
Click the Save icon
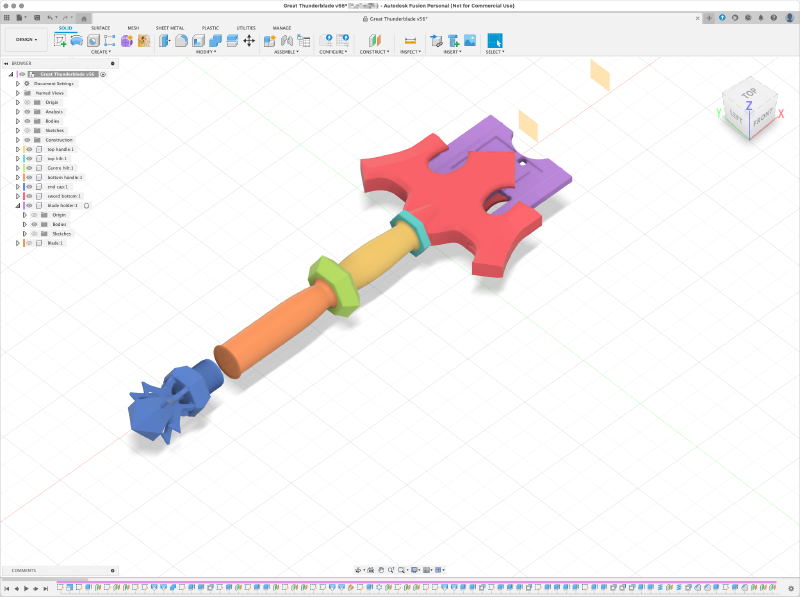pyautogui.click(x=37, y=18)
